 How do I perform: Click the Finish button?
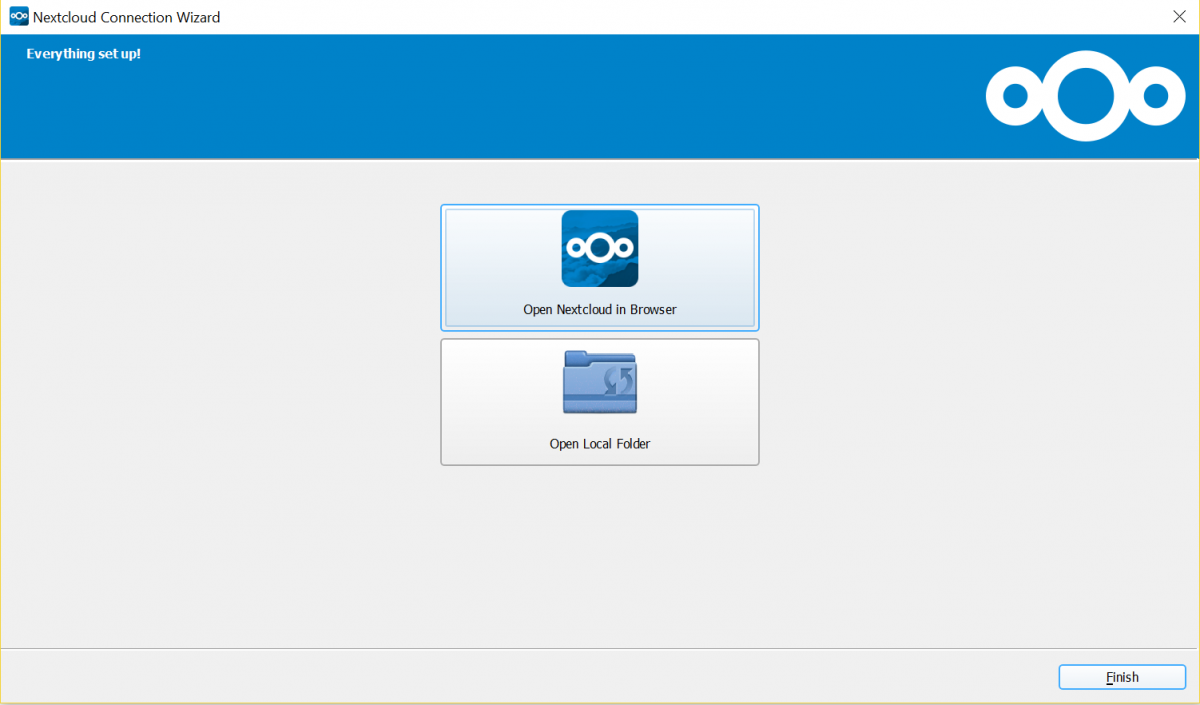pyautogui.click(x=1122, y=677)
